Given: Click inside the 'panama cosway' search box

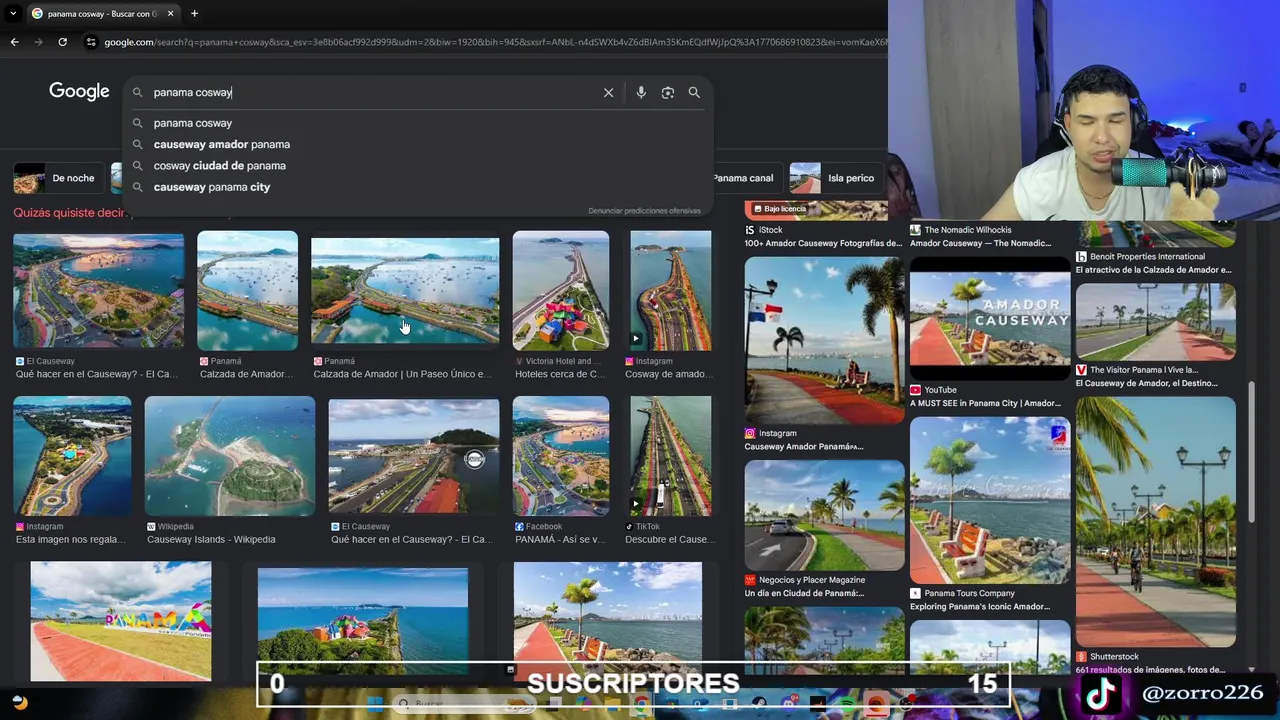Looking at the screenshot, I should pyautogui.click(x=370, y=92).
